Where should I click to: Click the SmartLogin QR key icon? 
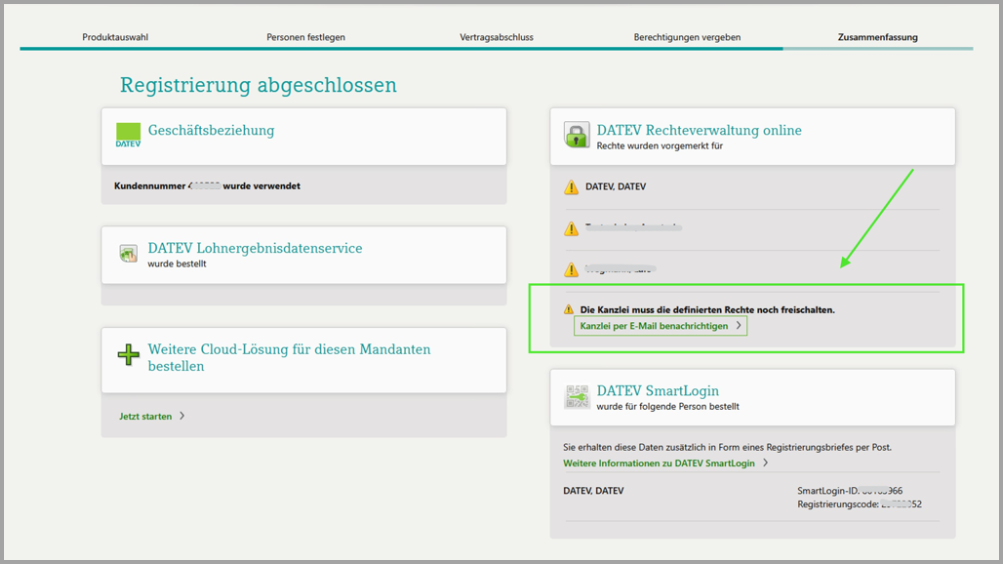pos(577,396)
